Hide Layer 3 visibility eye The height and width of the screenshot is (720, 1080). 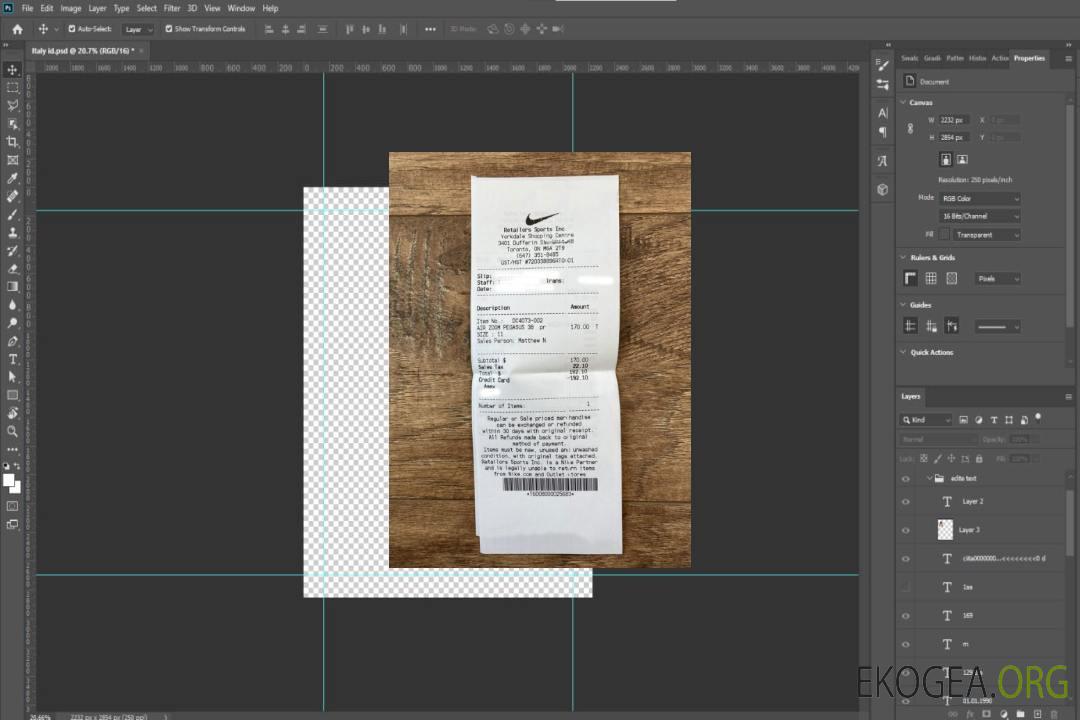[x=906, y=530]
